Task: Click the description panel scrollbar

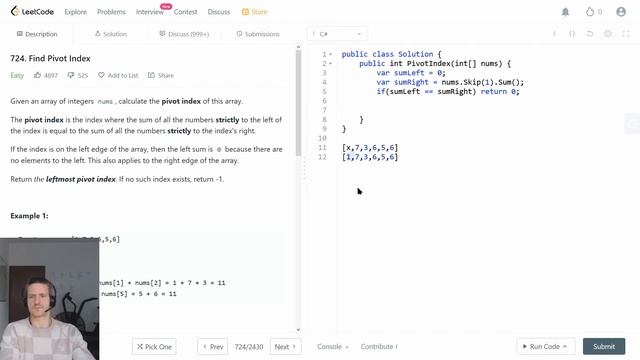Action: pyautogui.click(x=298, y=102)
